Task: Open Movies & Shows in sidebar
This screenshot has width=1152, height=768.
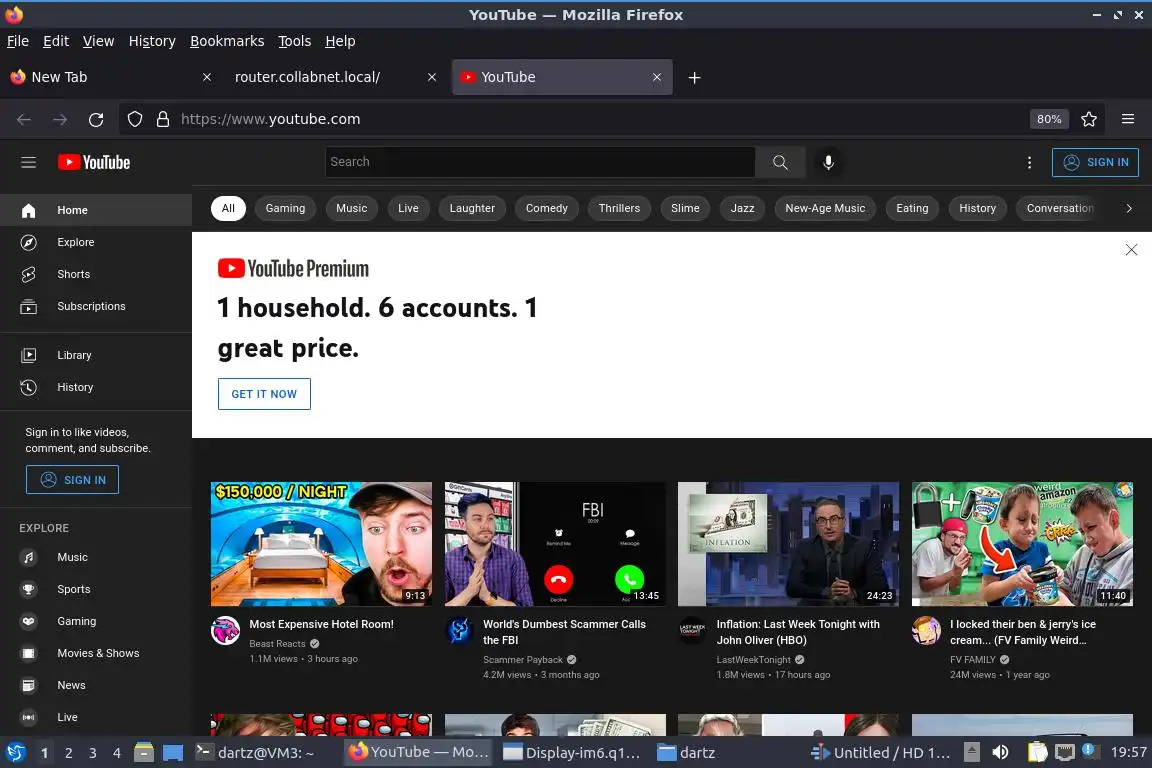Action: click(x=96, y=653)
